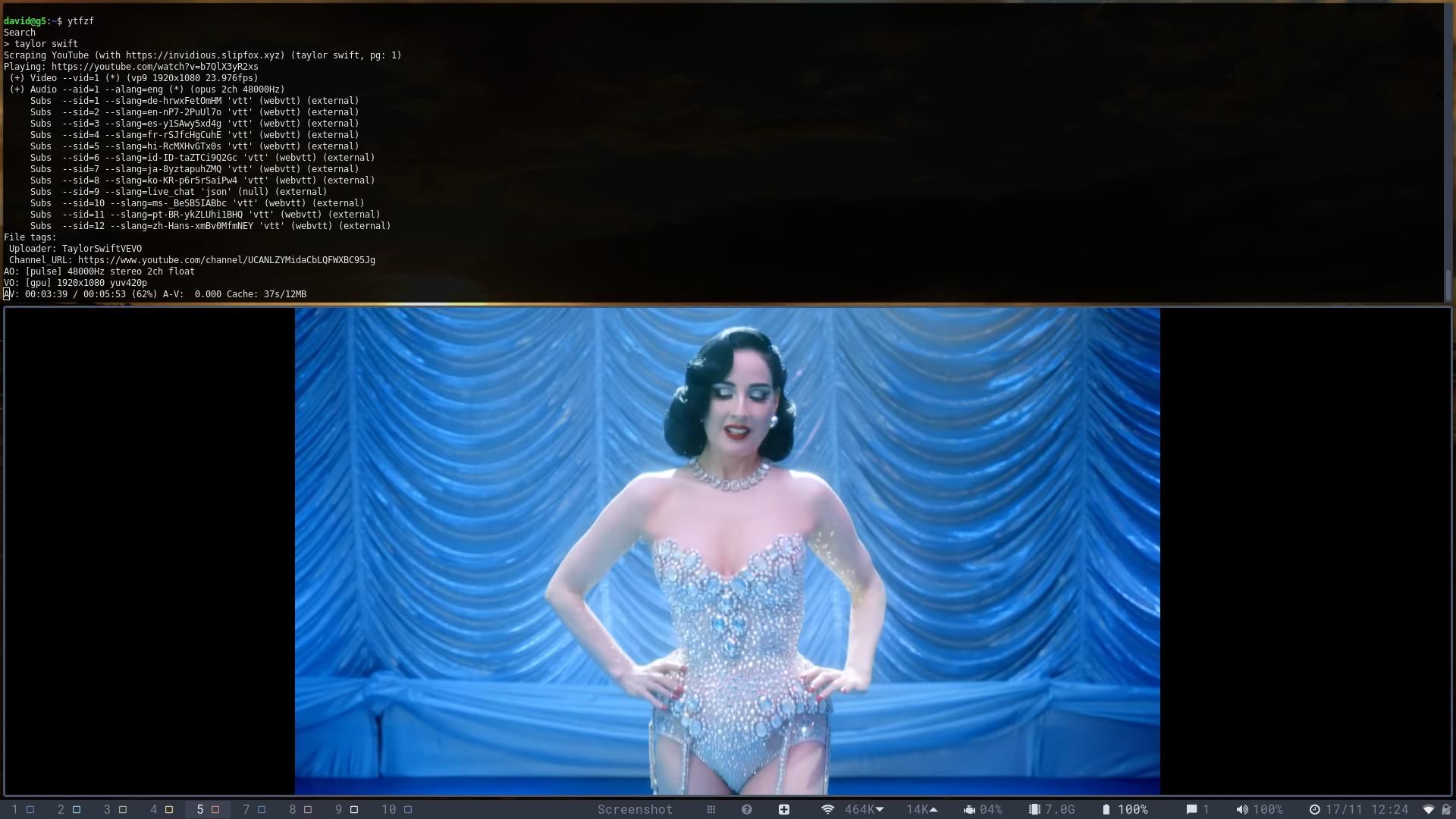Click the question mark help icon
The width and height of the screenshot is (1456, 819).
point(746,809)
